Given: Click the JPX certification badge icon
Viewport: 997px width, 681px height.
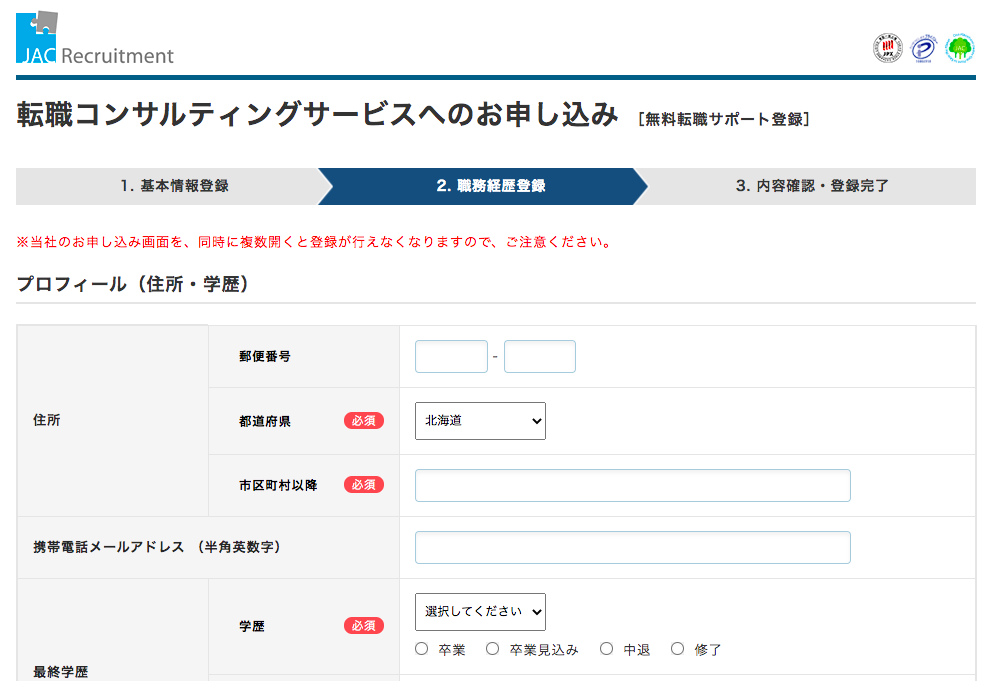Looking at the screenshot, I should tap(888, 48).
